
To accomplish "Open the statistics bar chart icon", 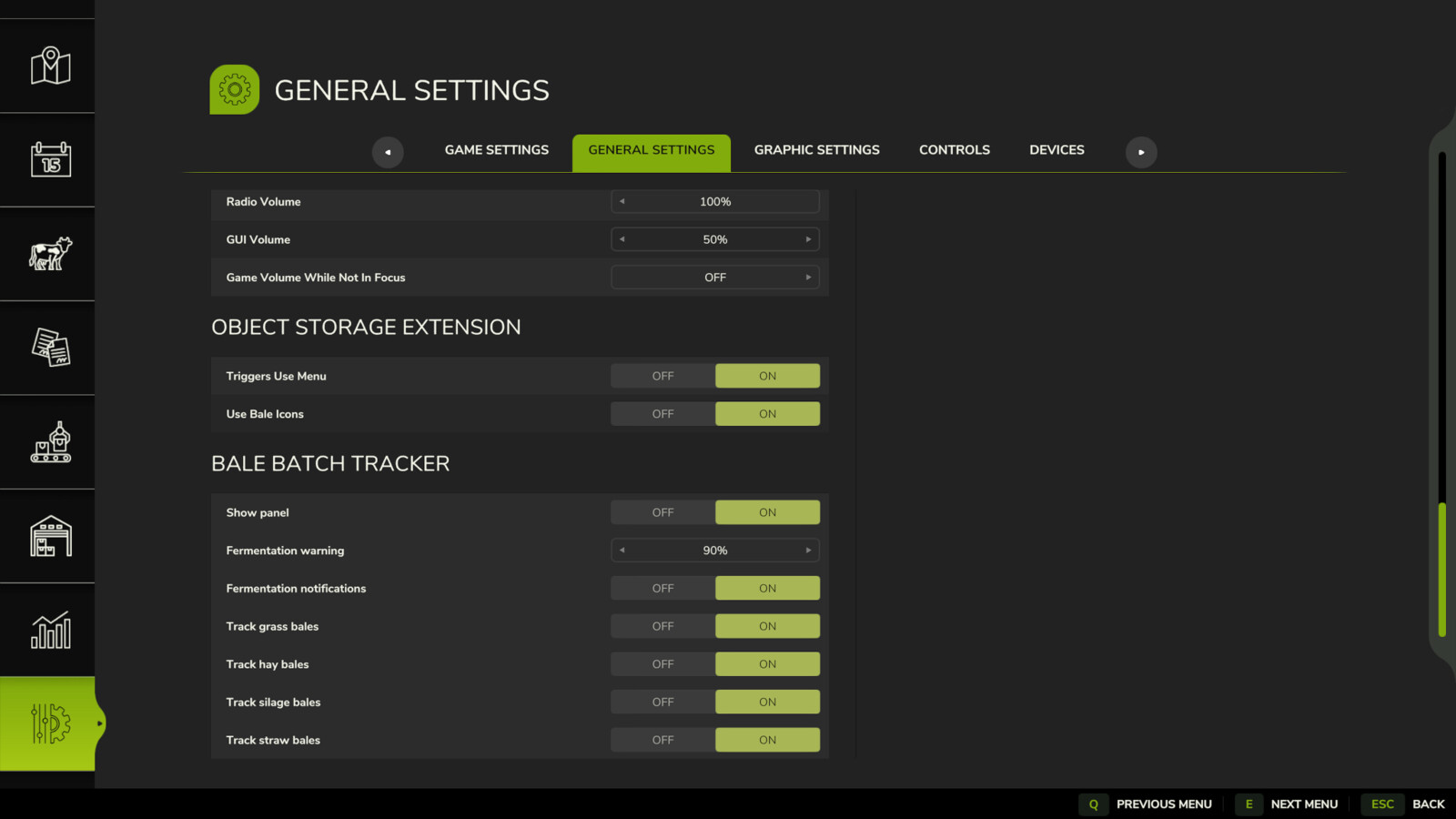I will pyautogui.click(x=51, y=630).
